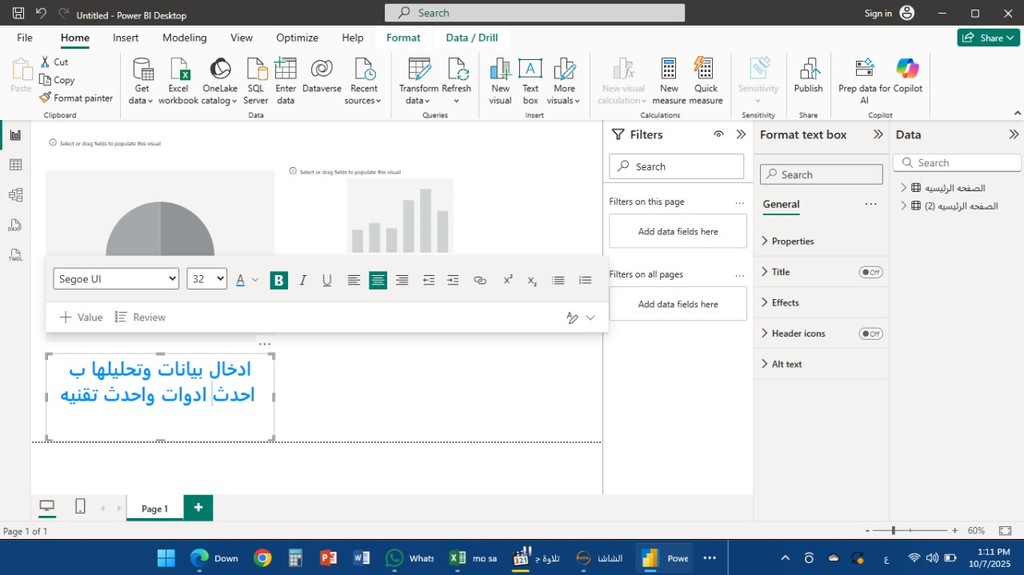1024x575 pixels.
Task: Insert hyperlink in text box toolbar
Action: pyautogui.click(x=480, y=281)
